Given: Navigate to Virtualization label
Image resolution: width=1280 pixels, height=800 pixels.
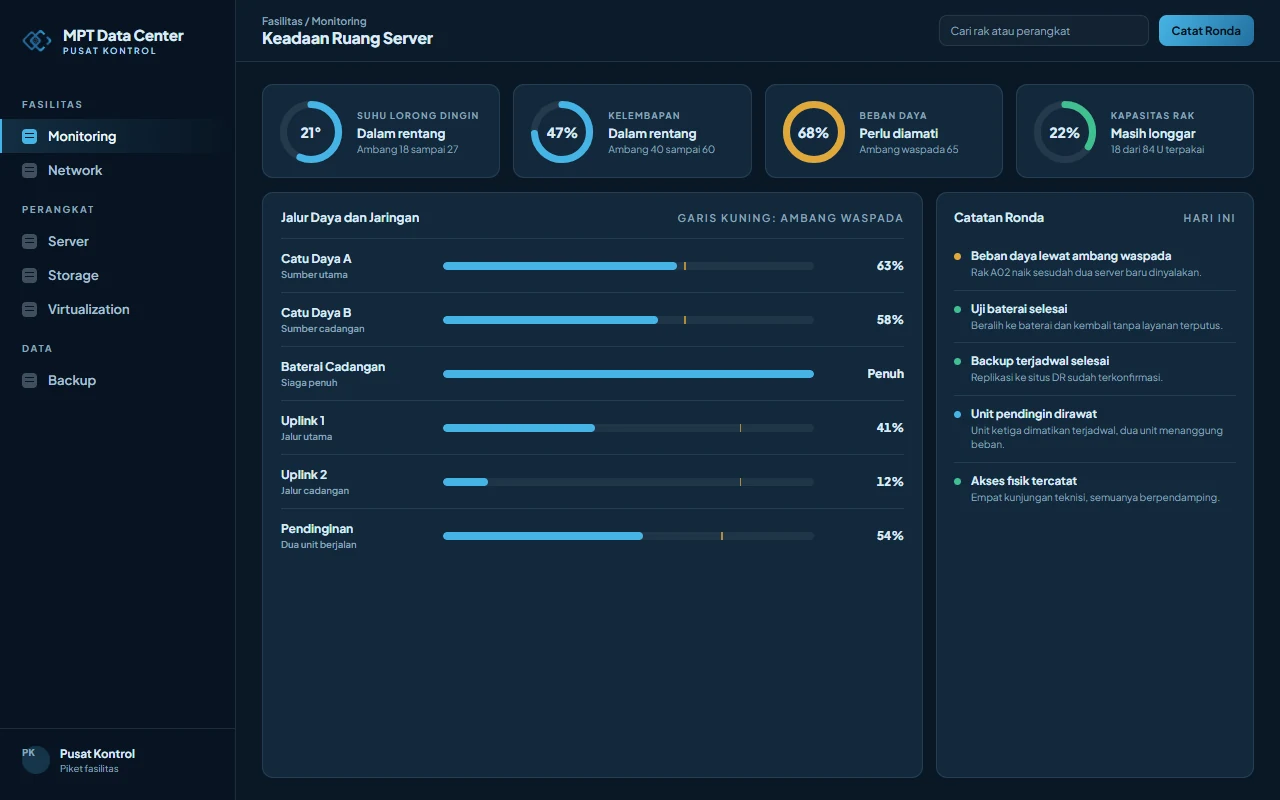Looking at the screenshot, I should (89, 309).
